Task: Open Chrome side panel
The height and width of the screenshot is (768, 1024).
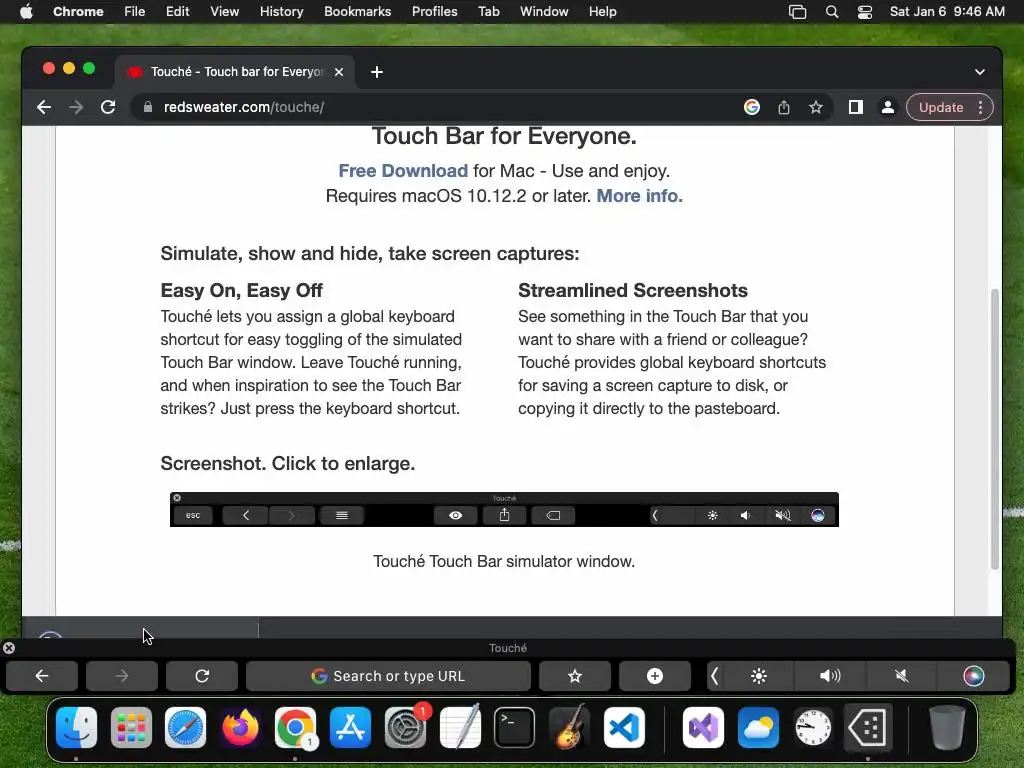Action: coord(856,107)
